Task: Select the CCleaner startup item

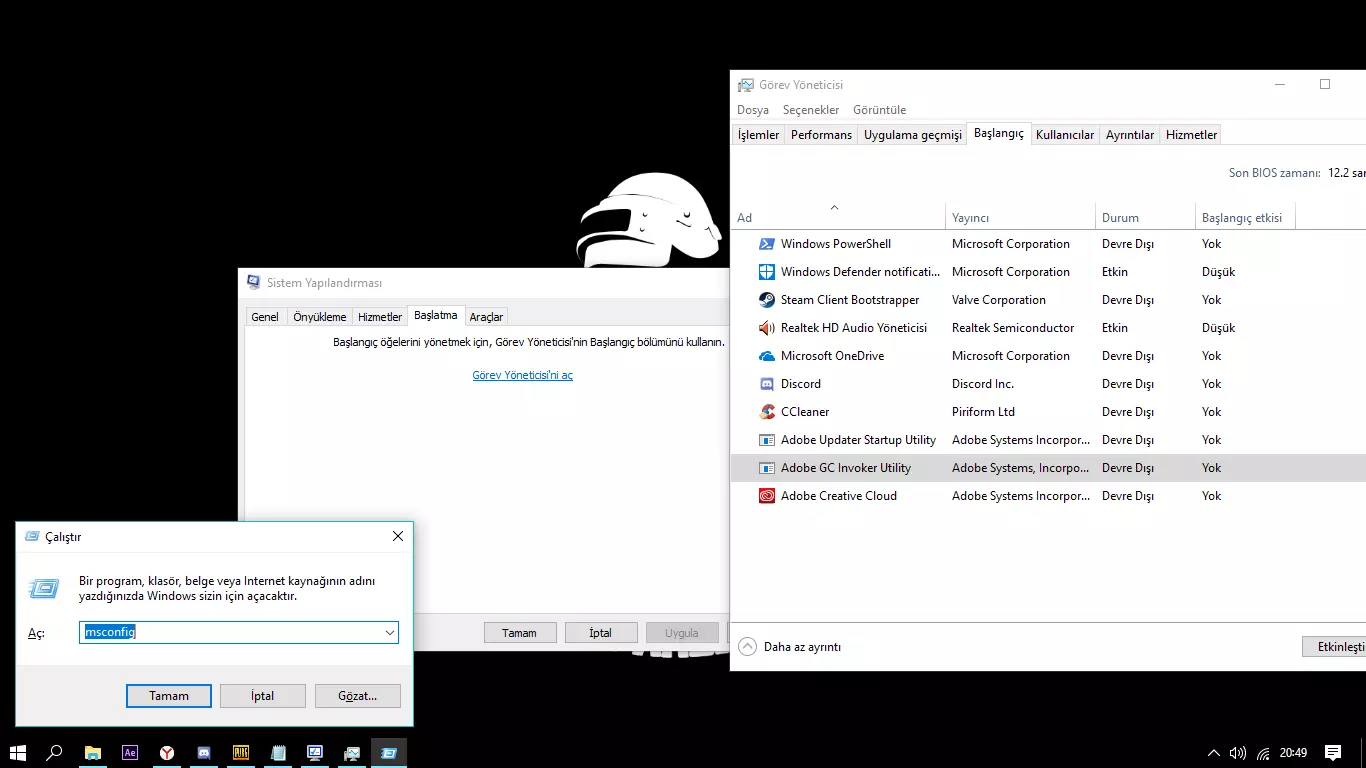Action: point(805,412)
